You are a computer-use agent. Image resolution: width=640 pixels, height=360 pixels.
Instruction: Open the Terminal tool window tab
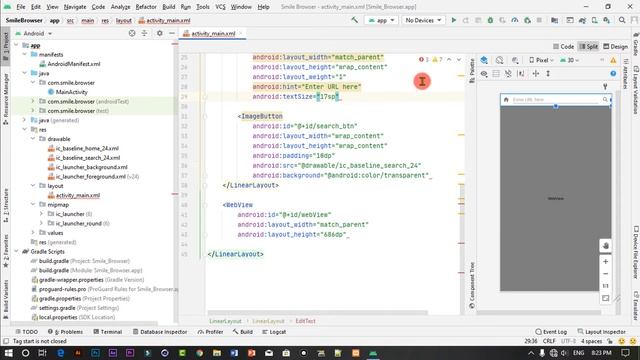coord(108,332)
